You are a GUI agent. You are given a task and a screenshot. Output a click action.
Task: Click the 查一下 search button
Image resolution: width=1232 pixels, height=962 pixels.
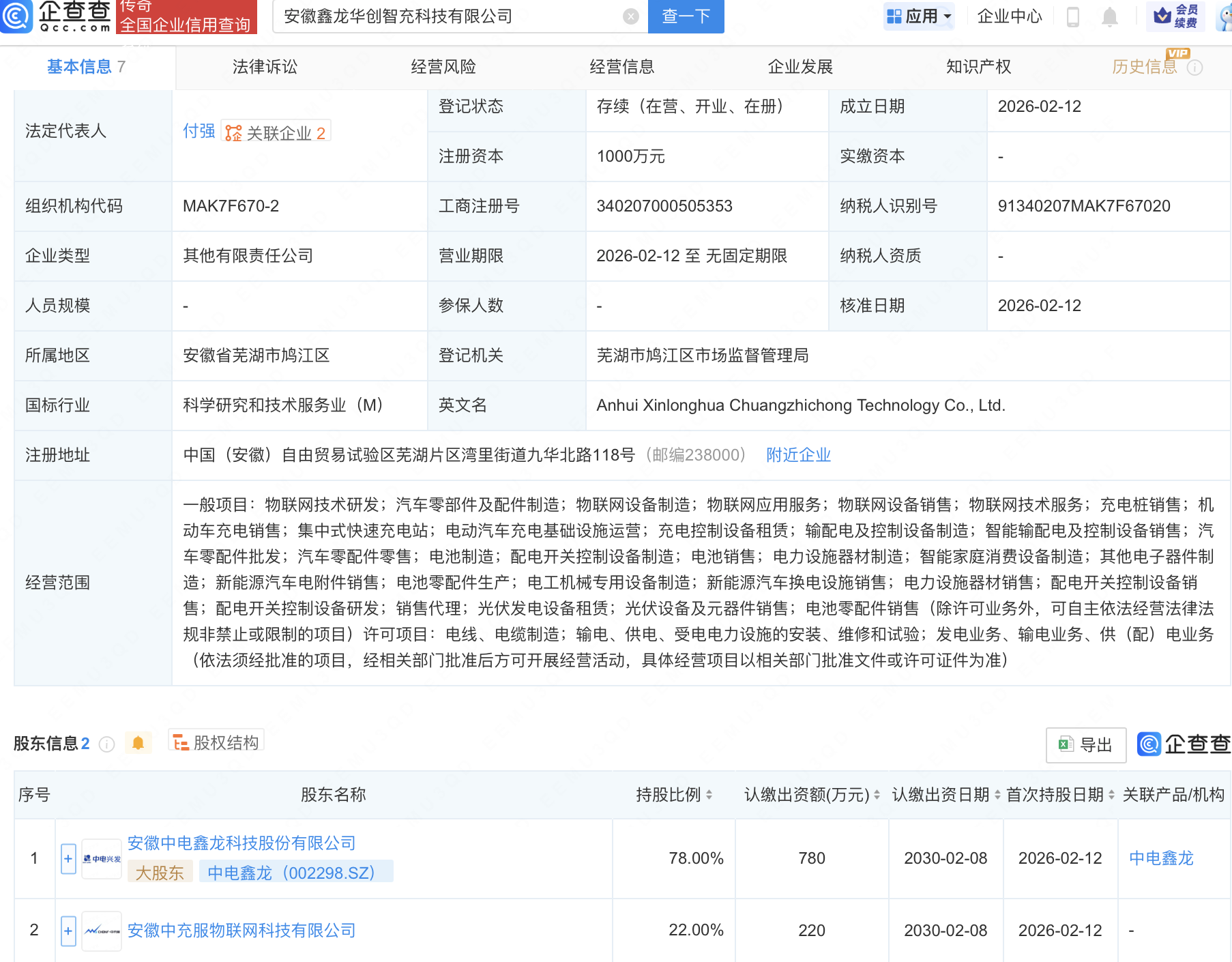[686, 16]
